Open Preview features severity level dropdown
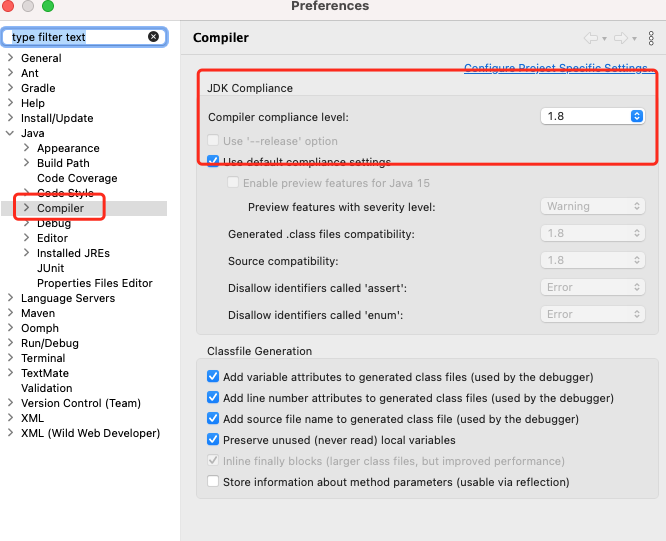 [593, 206]
